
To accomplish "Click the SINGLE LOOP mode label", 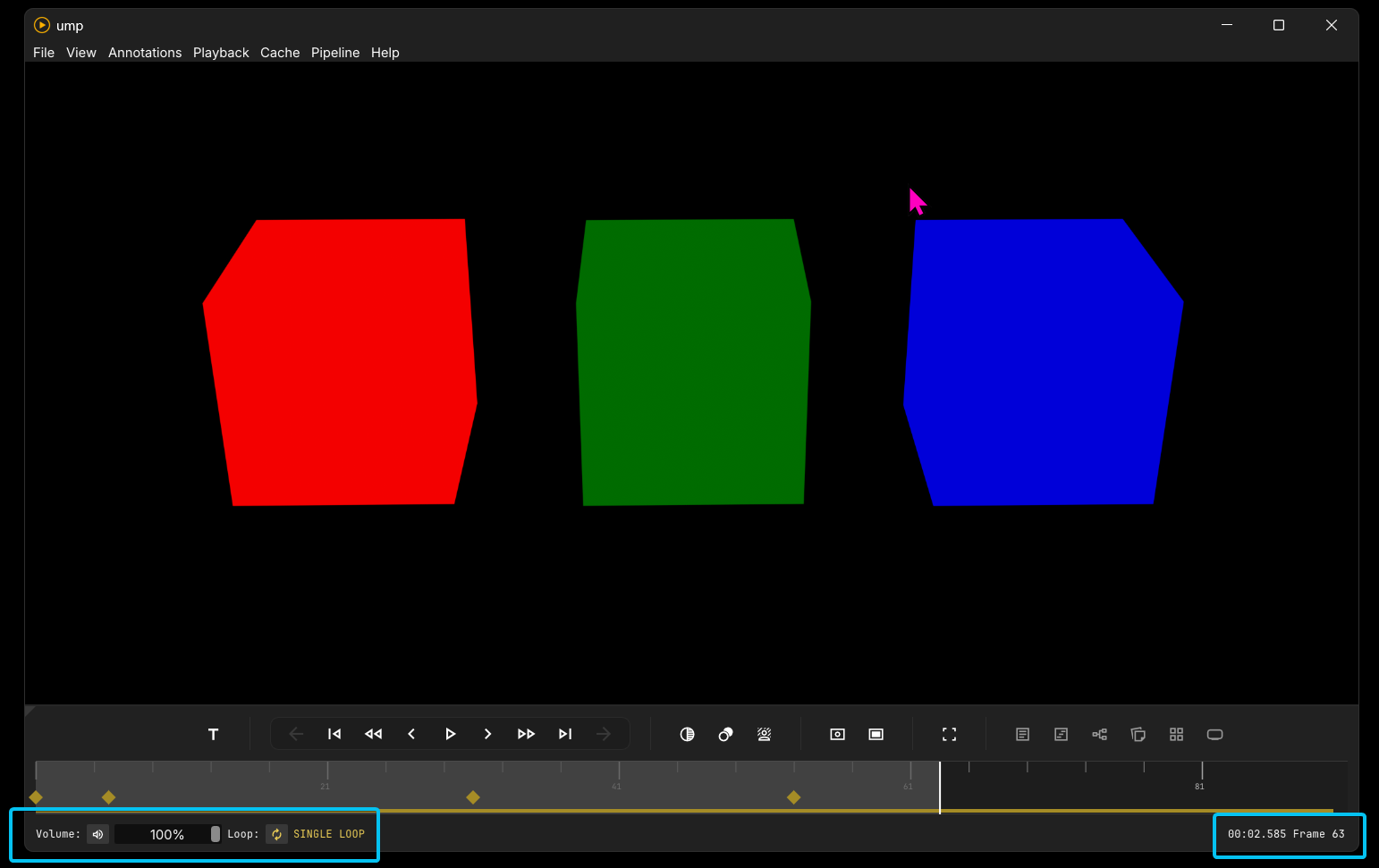I will 329,834.
